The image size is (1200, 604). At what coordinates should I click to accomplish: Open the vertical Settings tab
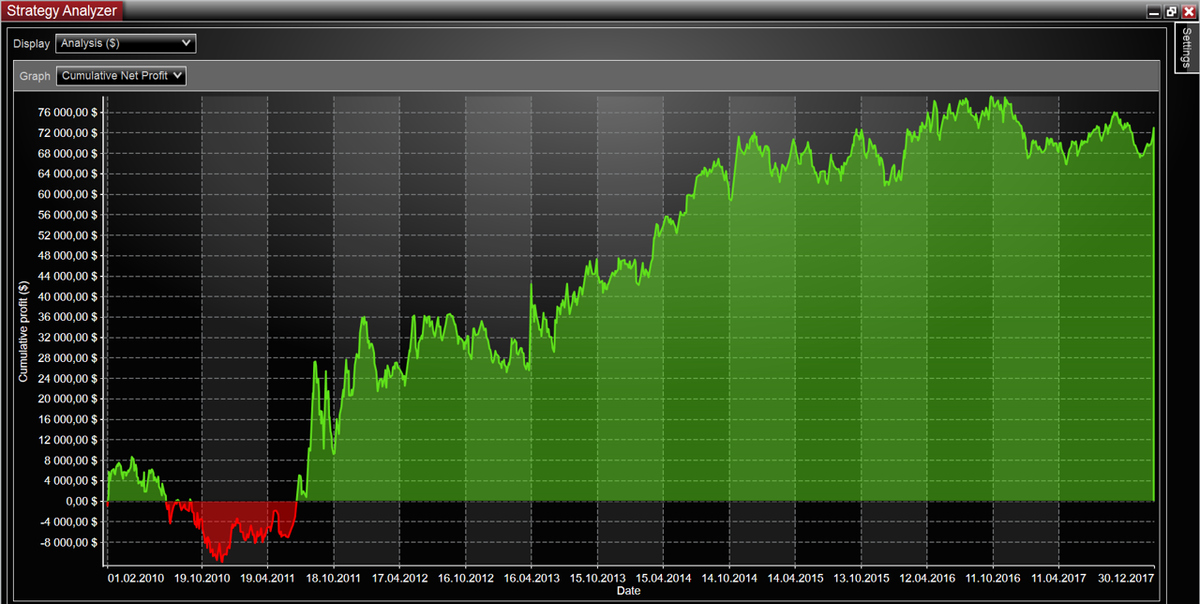pyautogui.click(x=1186, y=48)
